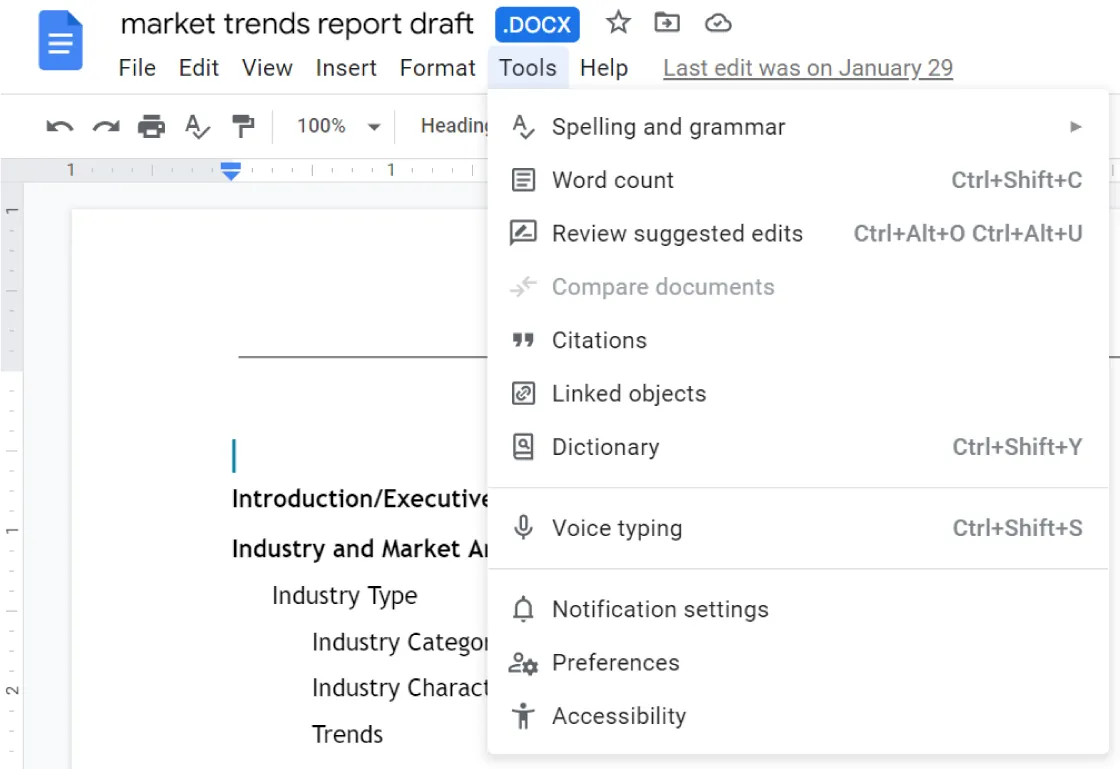Open the Help menu
The image size is (1120, 769).
(x=605, y=68)
